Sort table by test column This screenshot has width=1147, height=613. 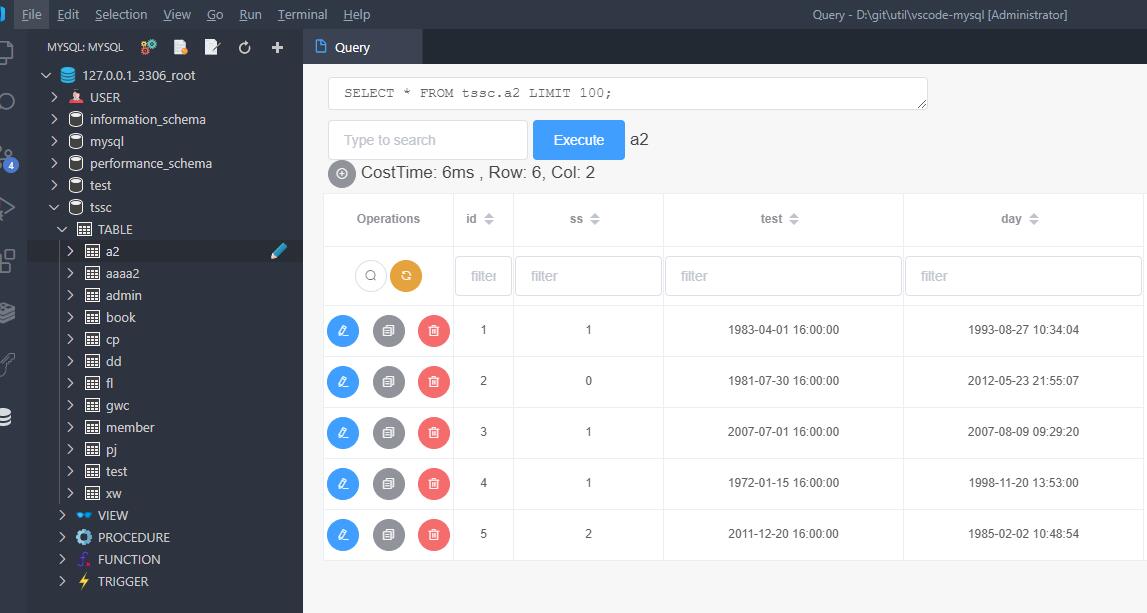[x=794, y=219]
